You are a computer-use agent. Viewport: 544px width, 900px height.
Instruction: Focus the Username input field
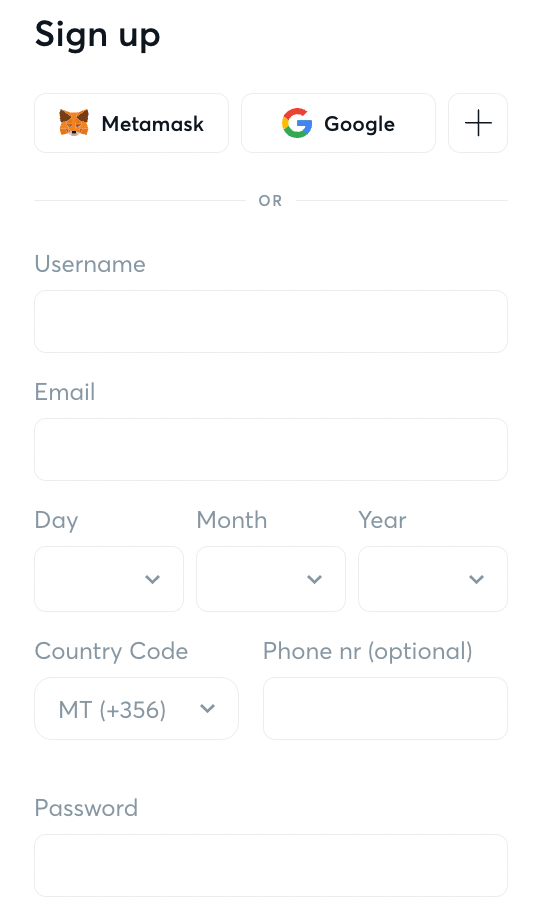(x=271, y=321)
